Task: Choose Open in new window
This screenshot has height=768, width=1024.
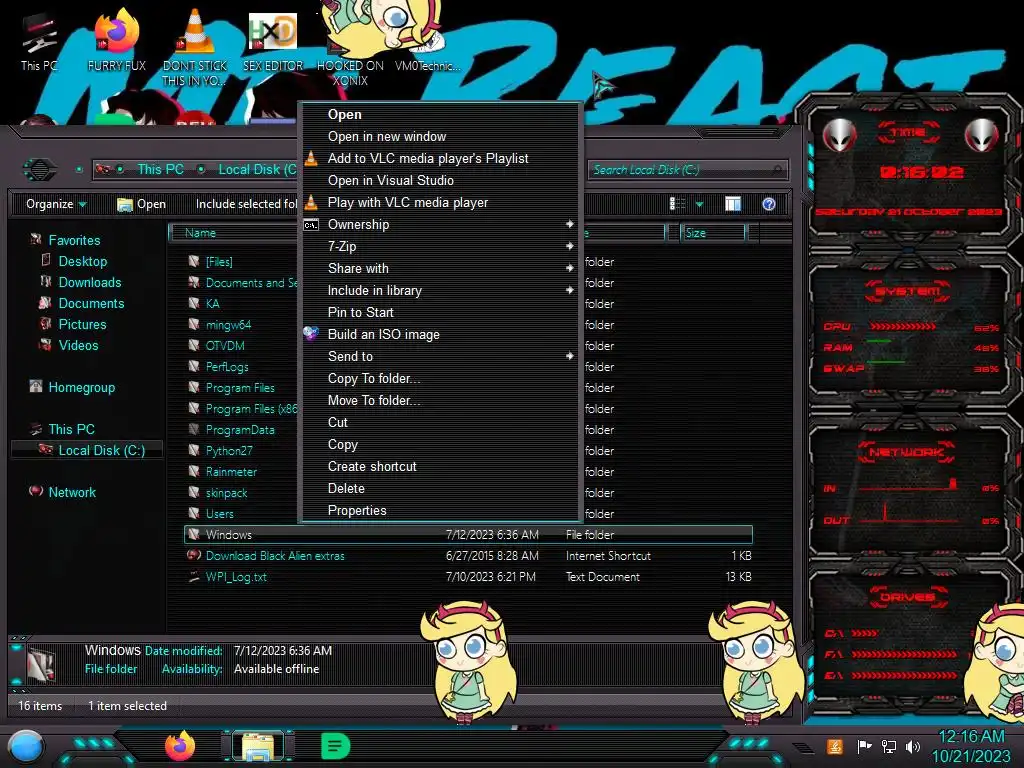Action: [x=440, y=136]
